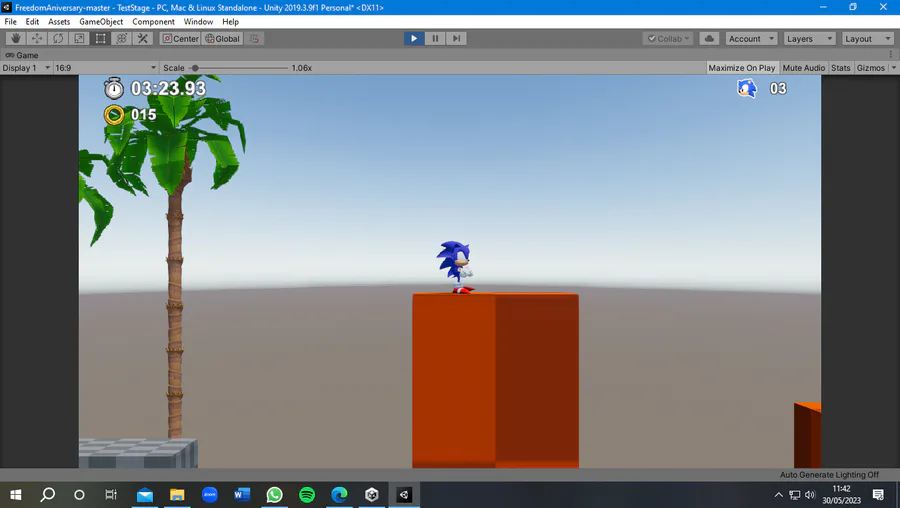The height and width of the screenshot is (508, 900).
Task: Open the Account dropdown
Action: tap(751, 38)
